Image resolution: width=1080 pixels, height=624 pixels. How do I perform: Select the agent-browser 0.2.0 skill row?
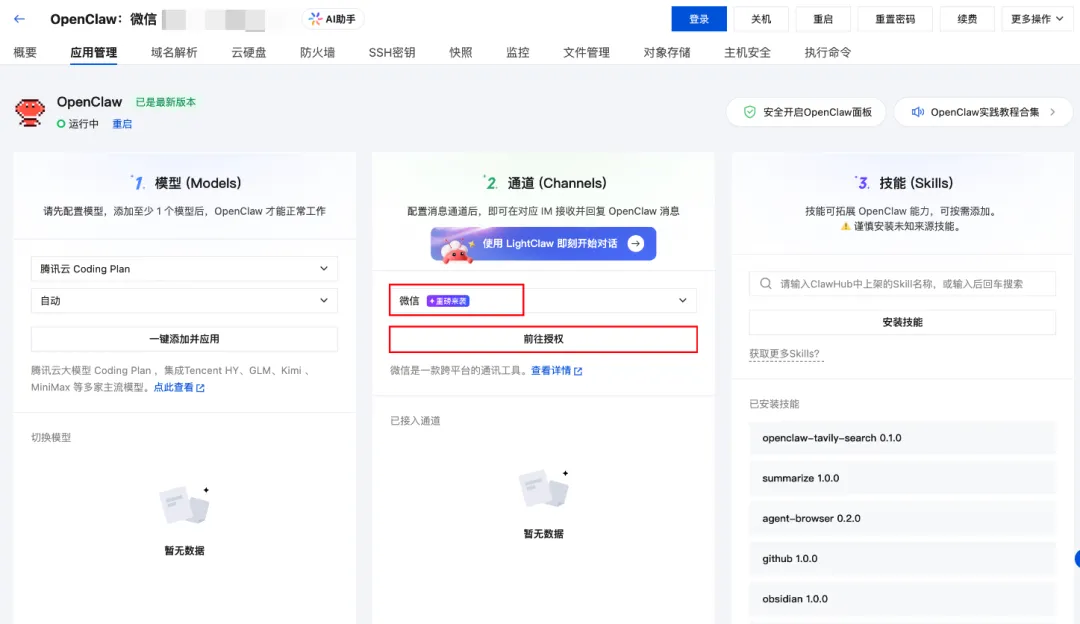pos(902,519)
